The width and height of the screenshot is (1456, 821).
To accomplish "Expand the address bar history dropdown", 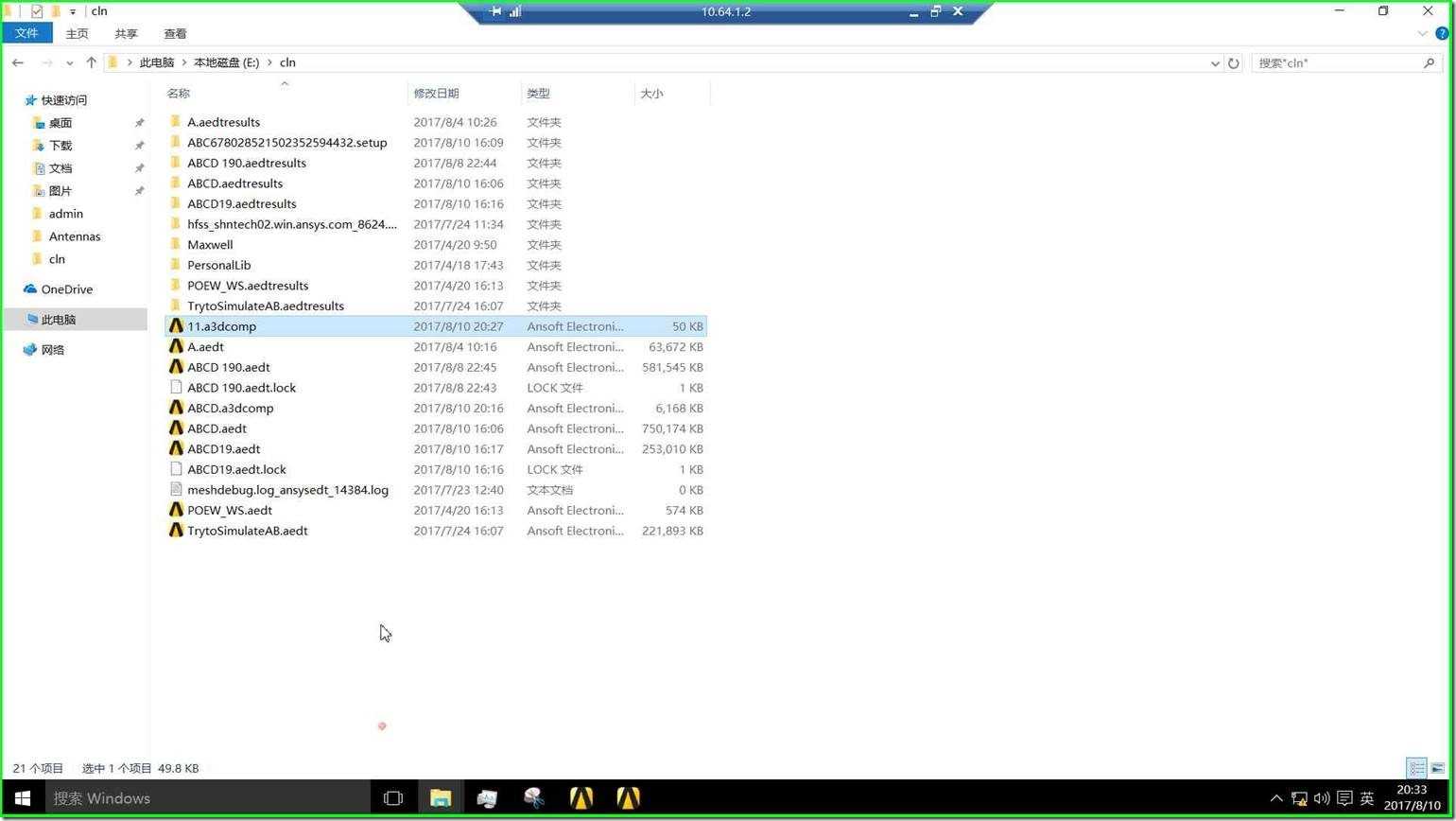I will coord(1215,63).
